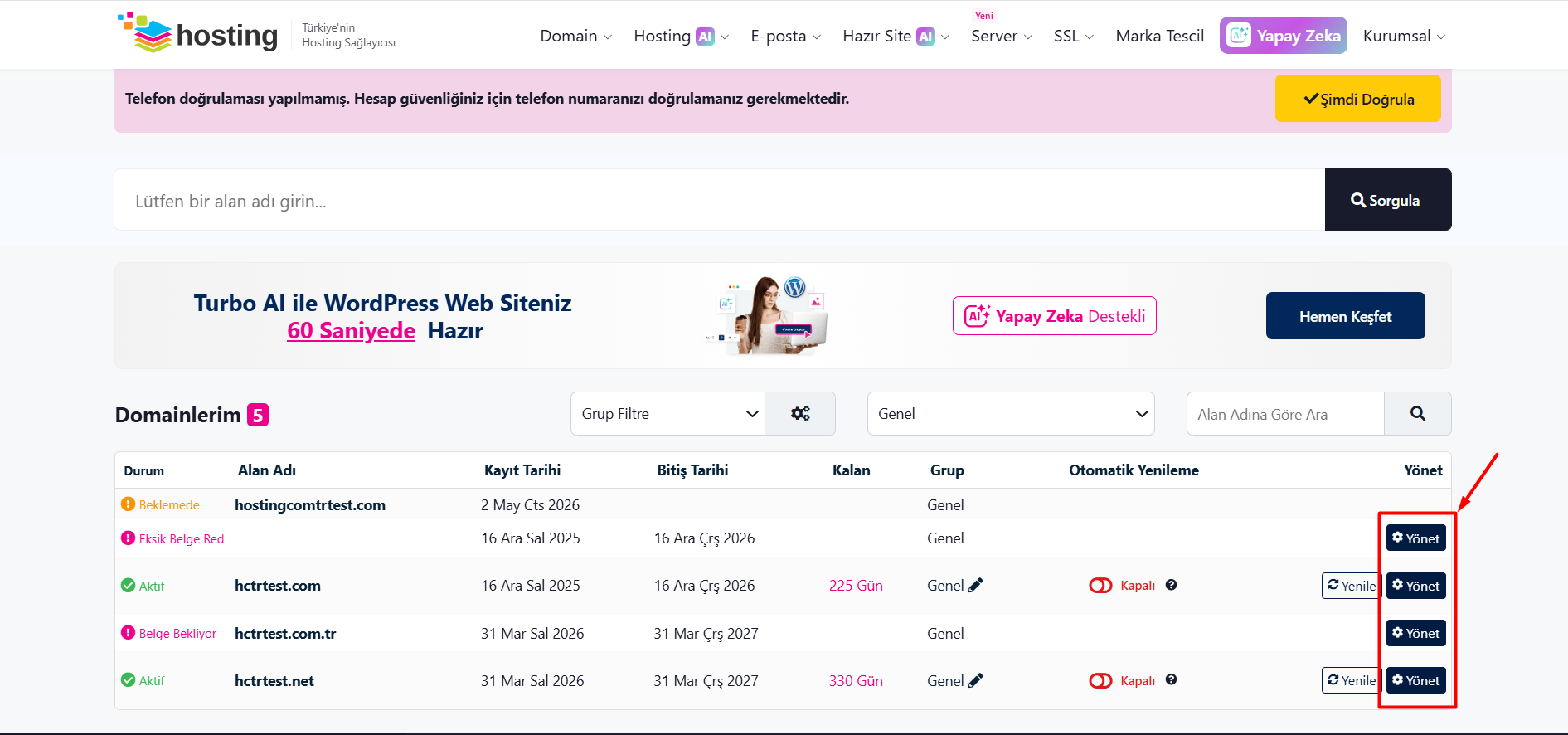Focus the domain name query input field
The height and width of the screenshot is (735, 1568).
pyautogui.click(x=720, y=200)
